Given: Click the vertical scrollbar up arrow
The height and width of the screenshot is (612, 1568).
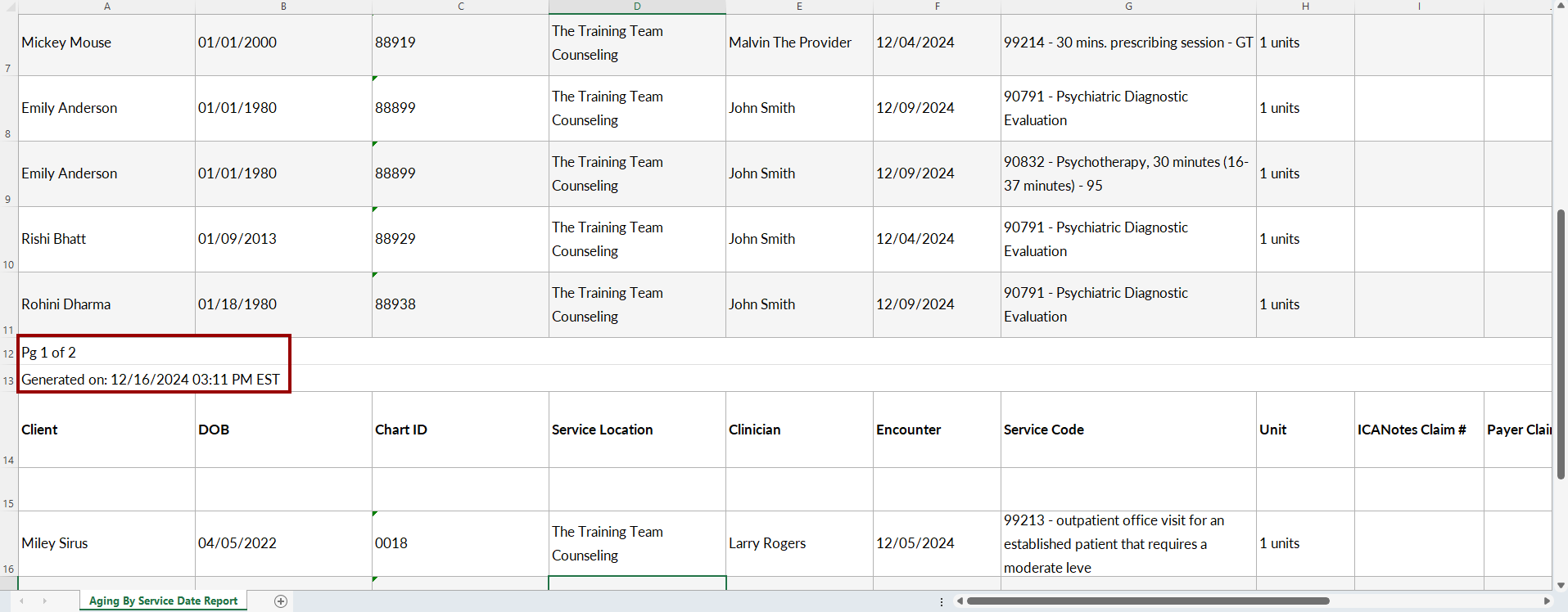Looking at the screenshot, I should 1561,6.
